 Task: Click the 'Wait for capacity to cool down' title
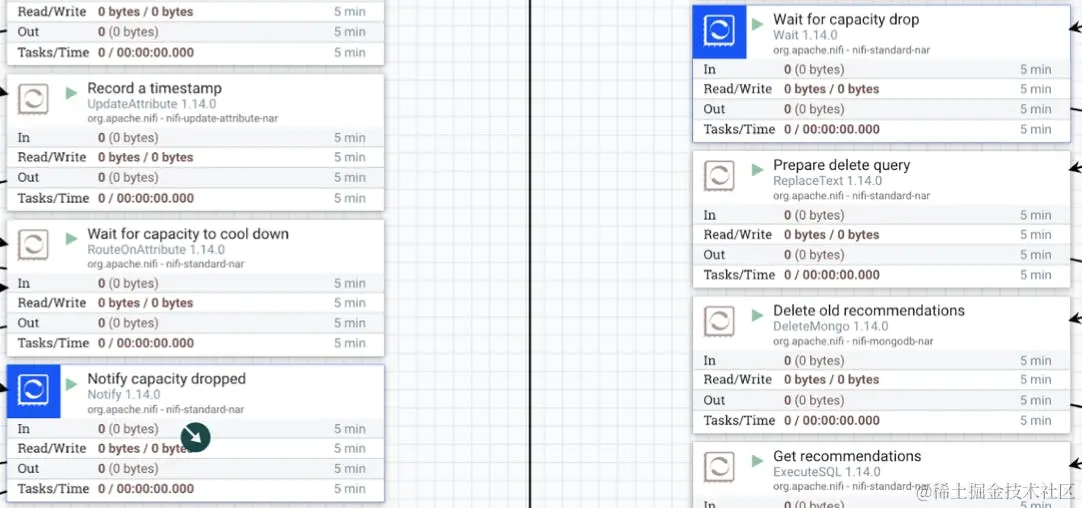tap(188, 234)
